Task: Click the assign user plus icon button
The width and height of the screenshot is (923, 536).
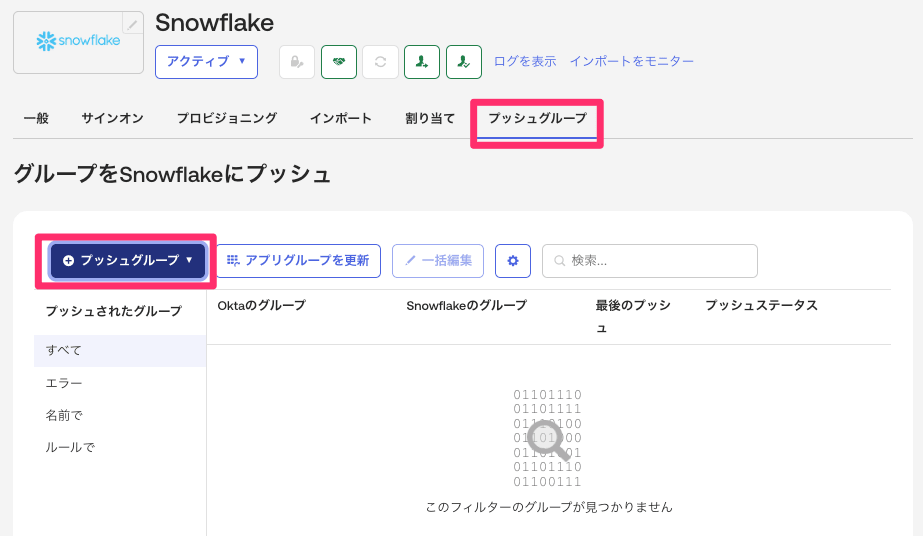Action: click(x=422, y=62)
